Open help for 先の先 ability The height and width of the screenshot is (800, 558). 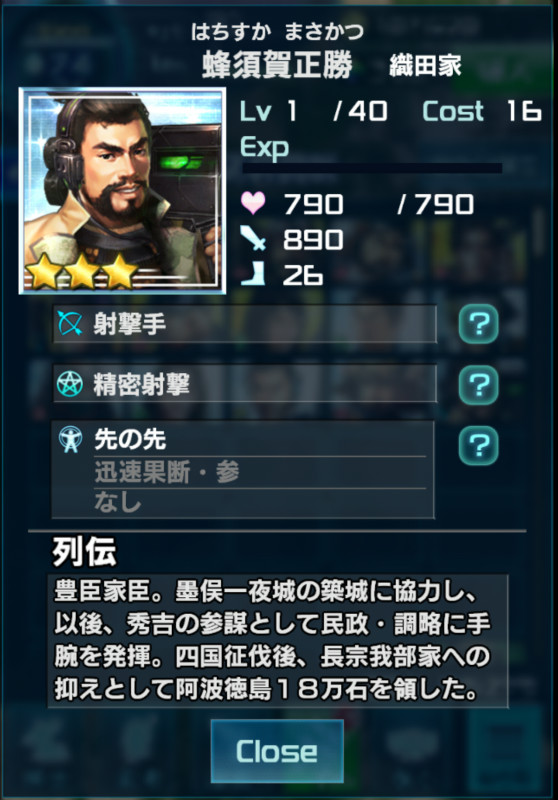478,445
